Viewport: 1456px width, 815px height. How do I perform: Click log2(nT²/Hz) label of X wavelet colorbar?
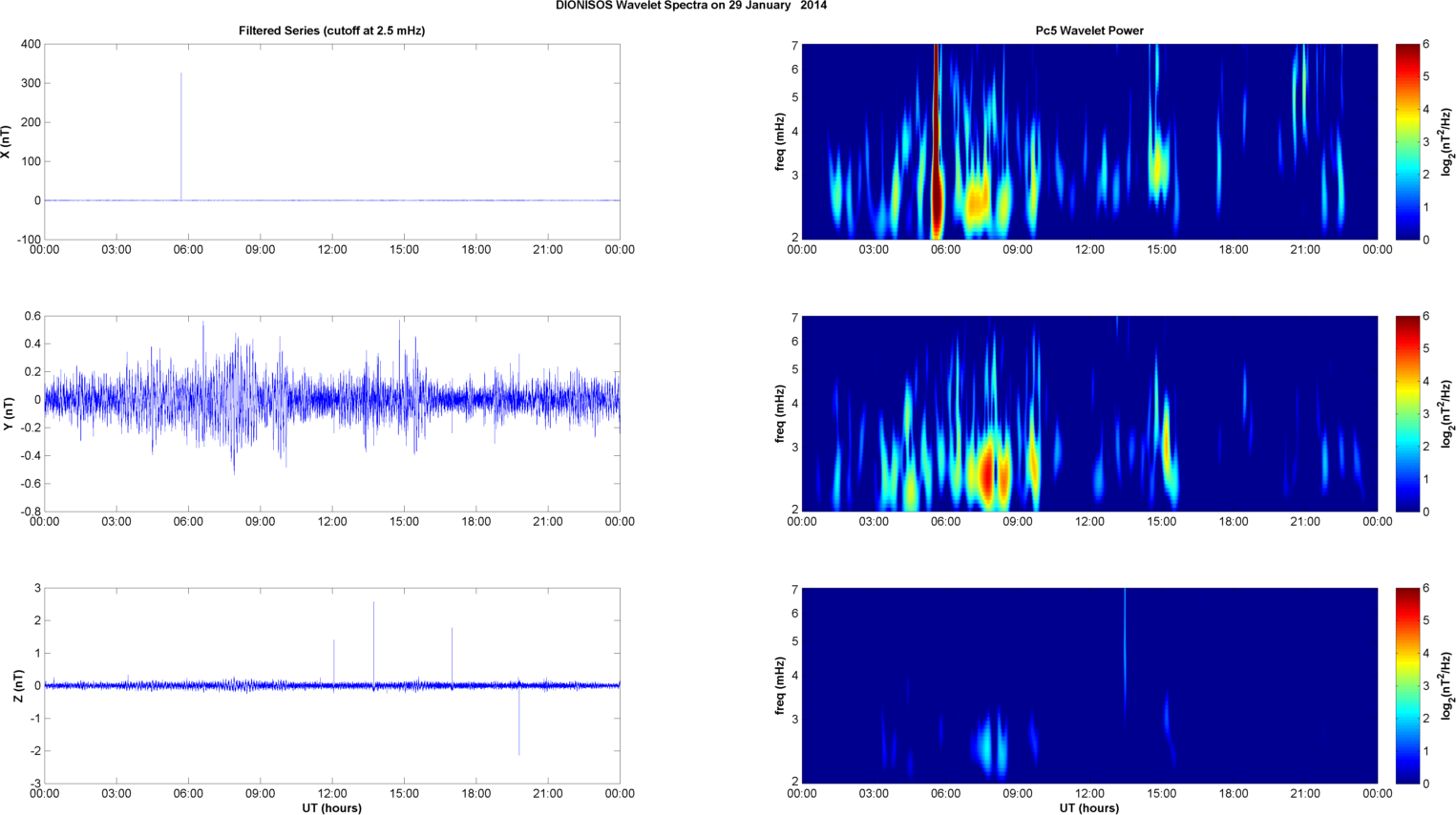pos(1445,141)
